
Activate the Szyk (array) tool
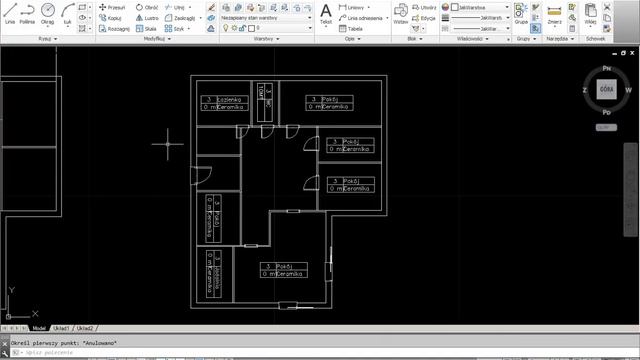coord(175,29)
